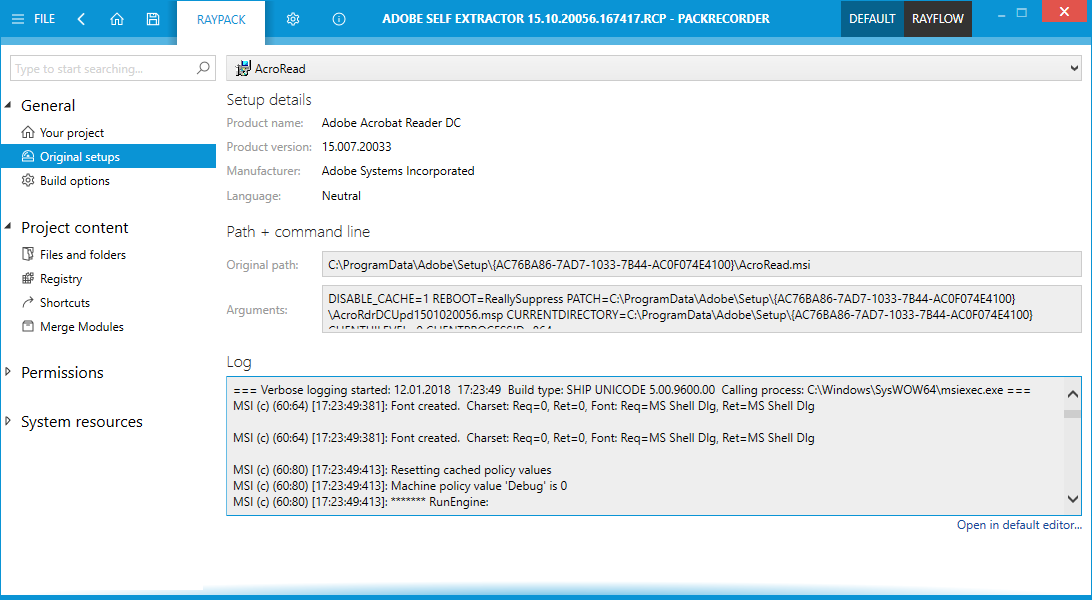Switch to DEFAULT mode
Viewport: 1092px width, 600px height.
point(872,19)
